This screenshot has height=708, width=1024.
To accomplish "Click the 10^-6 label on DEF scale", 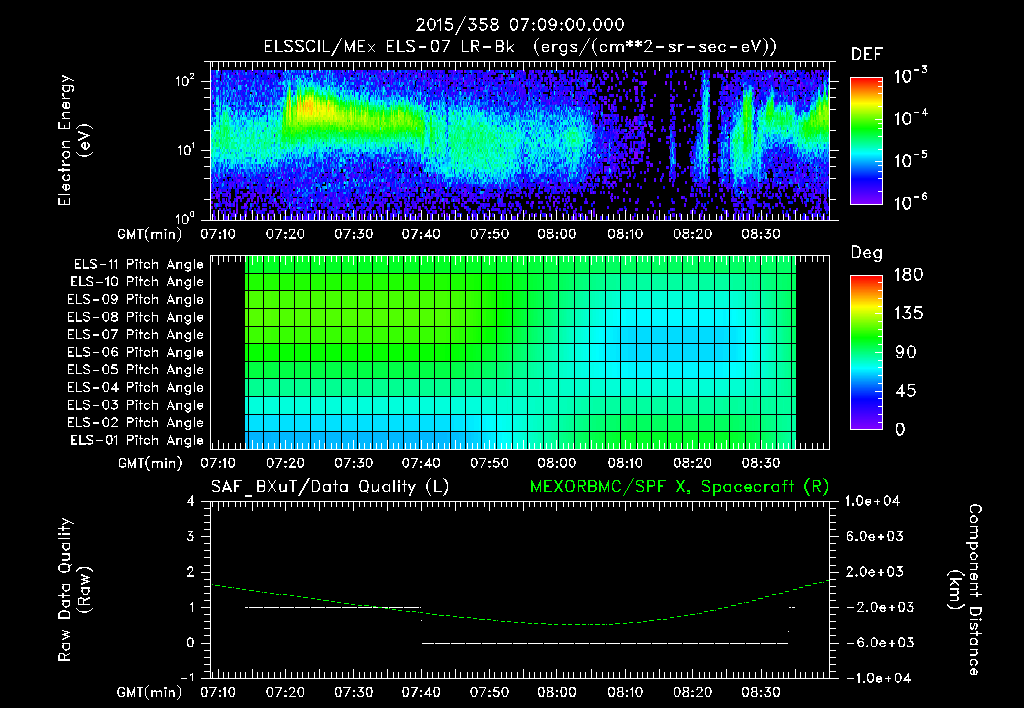I will coord(910,202).
